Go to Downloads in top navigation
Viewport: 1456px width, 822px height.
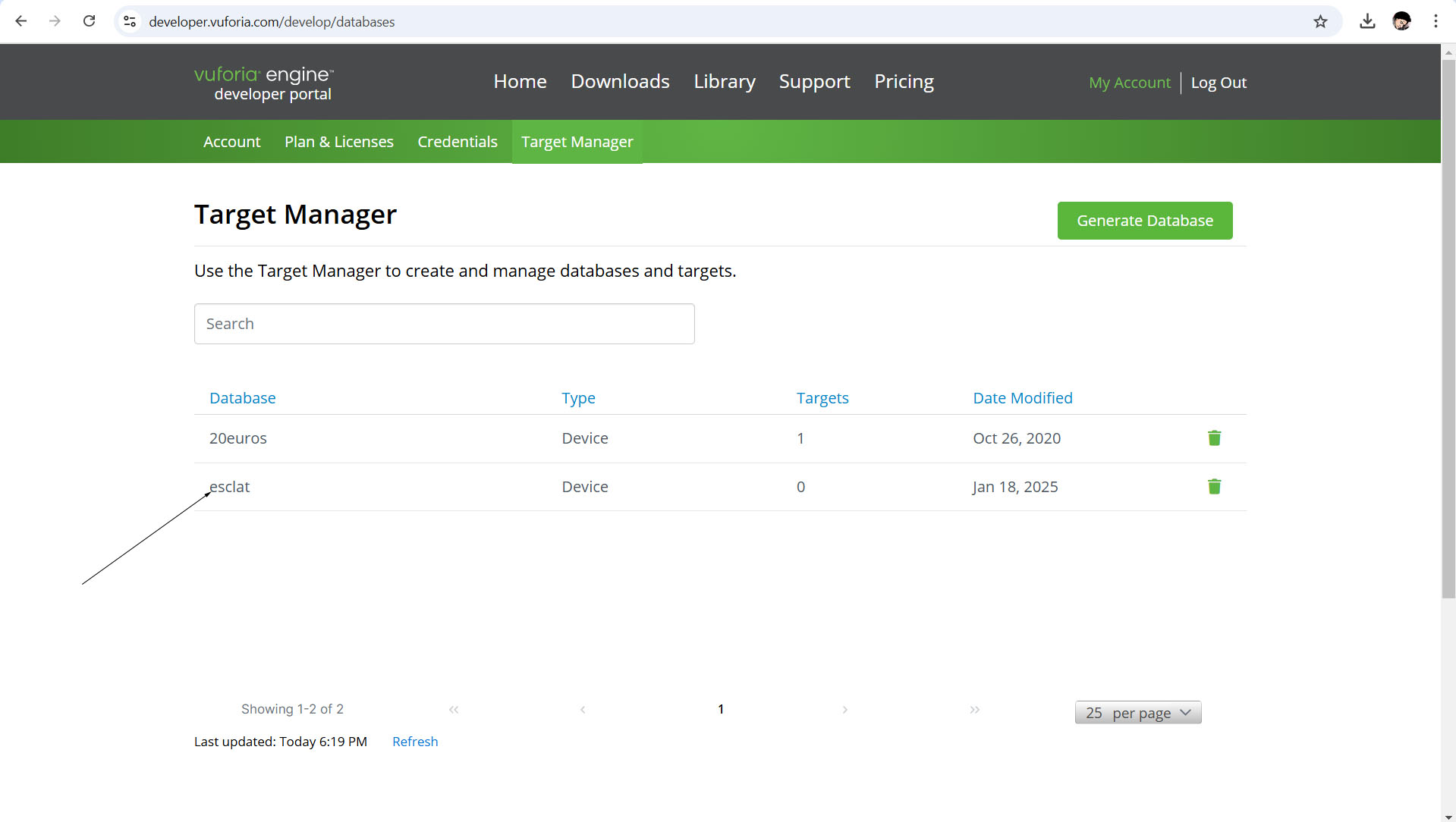point(620,81)
